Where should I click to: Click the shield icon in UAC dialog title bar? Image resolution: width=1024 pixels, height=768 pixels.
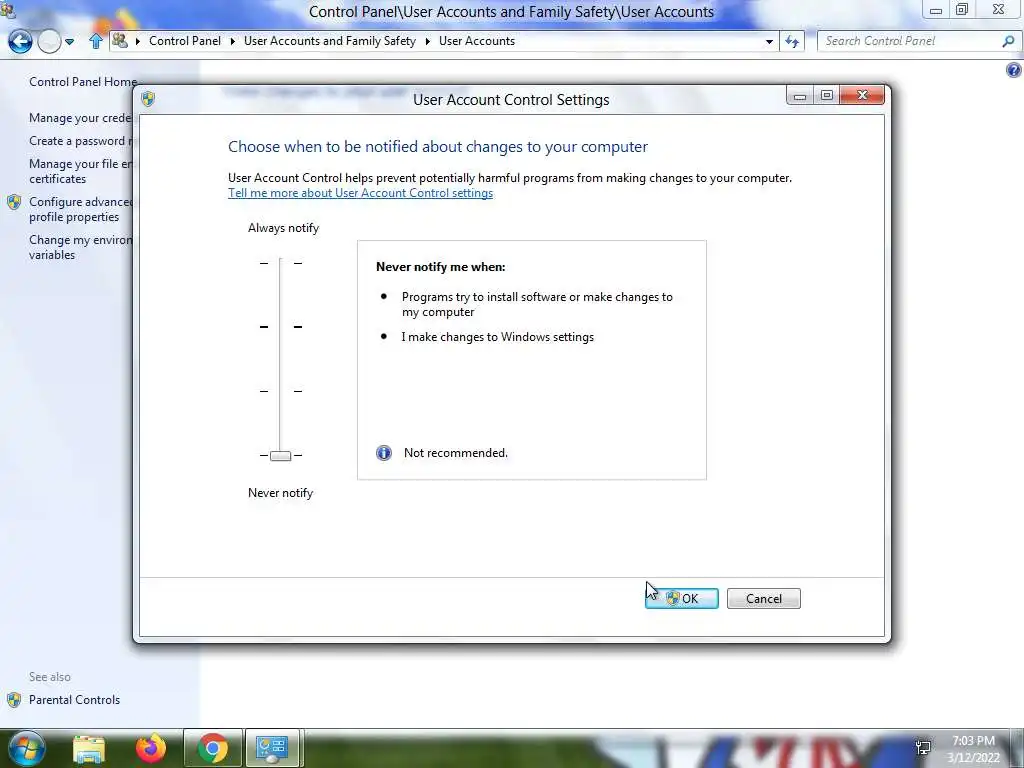click(148, 99)
